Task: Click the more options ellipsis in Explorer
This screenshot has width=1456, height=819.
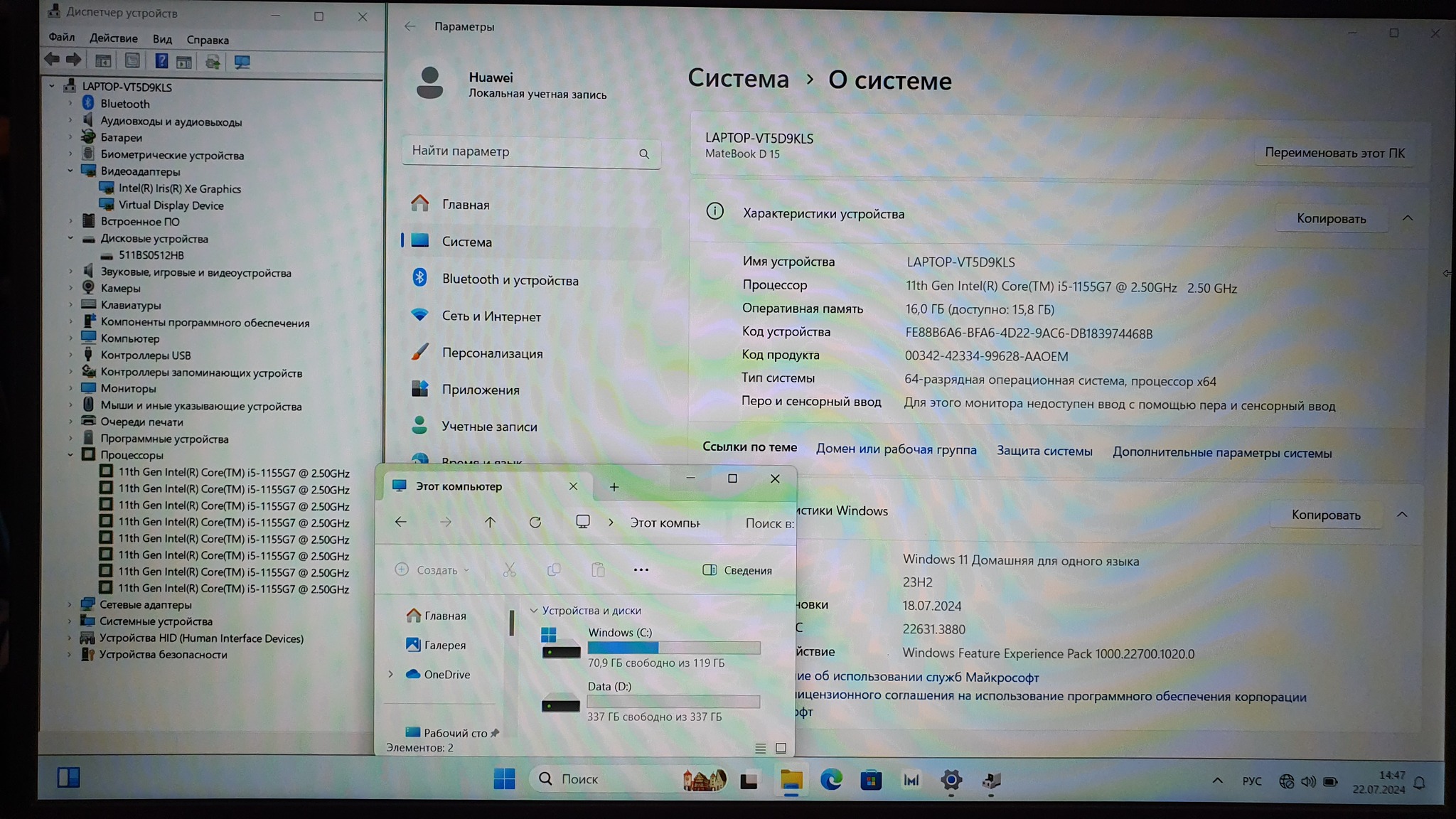Action: (641, 569)
